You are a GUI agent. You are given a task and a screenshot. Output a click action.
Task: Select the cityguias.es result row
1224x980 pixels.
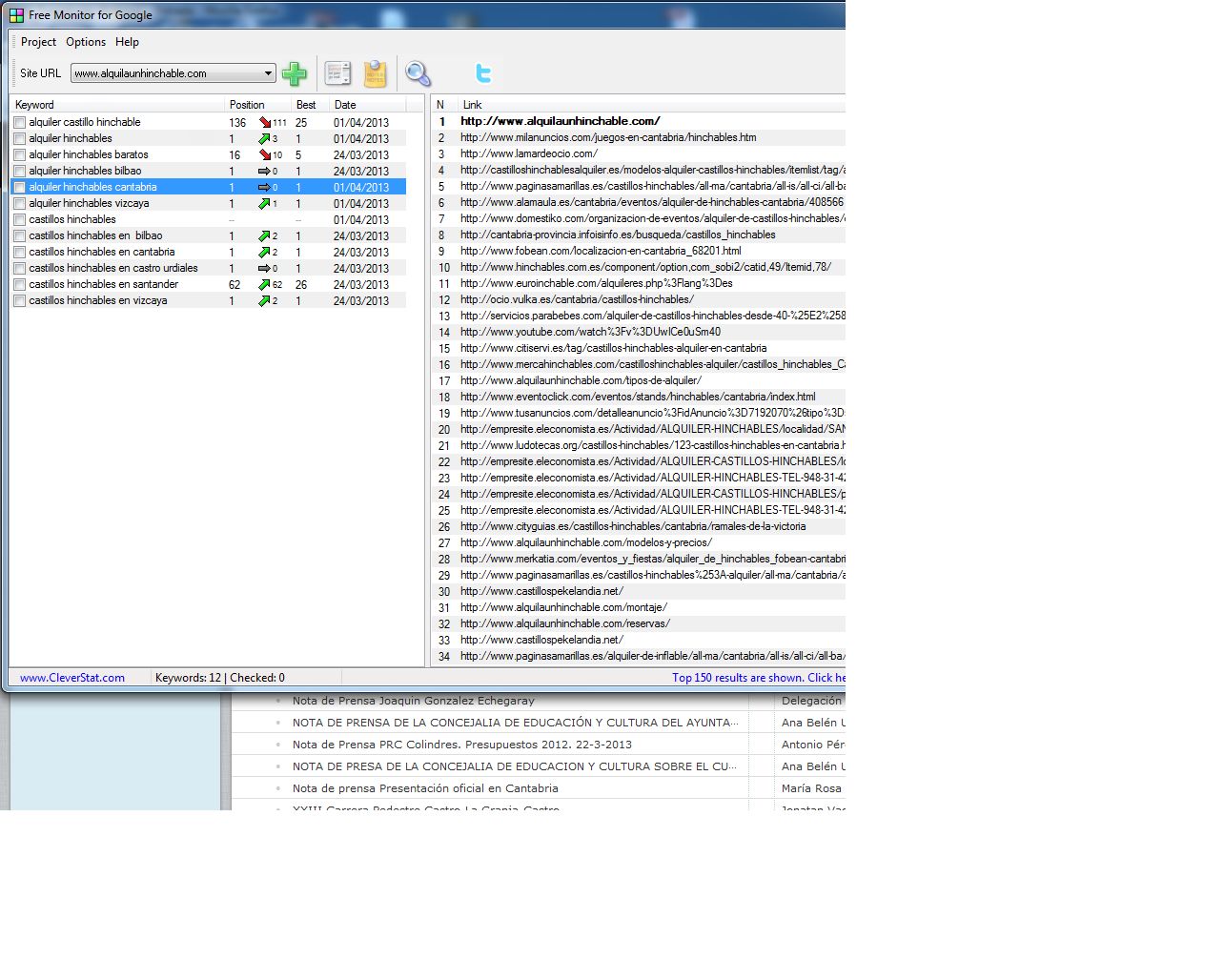(x=639, y=526)
